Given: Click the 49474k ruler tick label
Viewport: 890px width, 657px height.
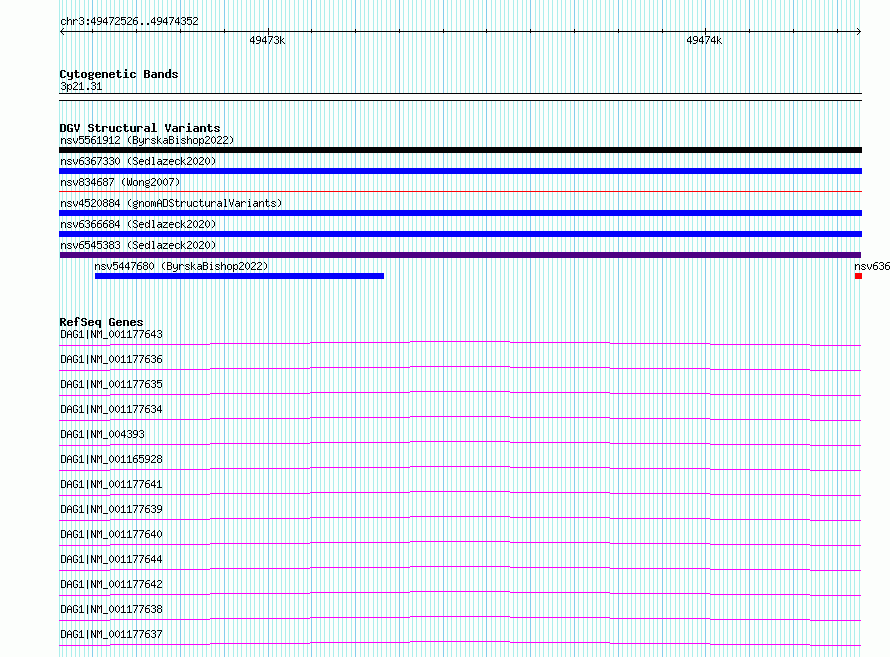Looking at the screenshot, I should (704, 40).
